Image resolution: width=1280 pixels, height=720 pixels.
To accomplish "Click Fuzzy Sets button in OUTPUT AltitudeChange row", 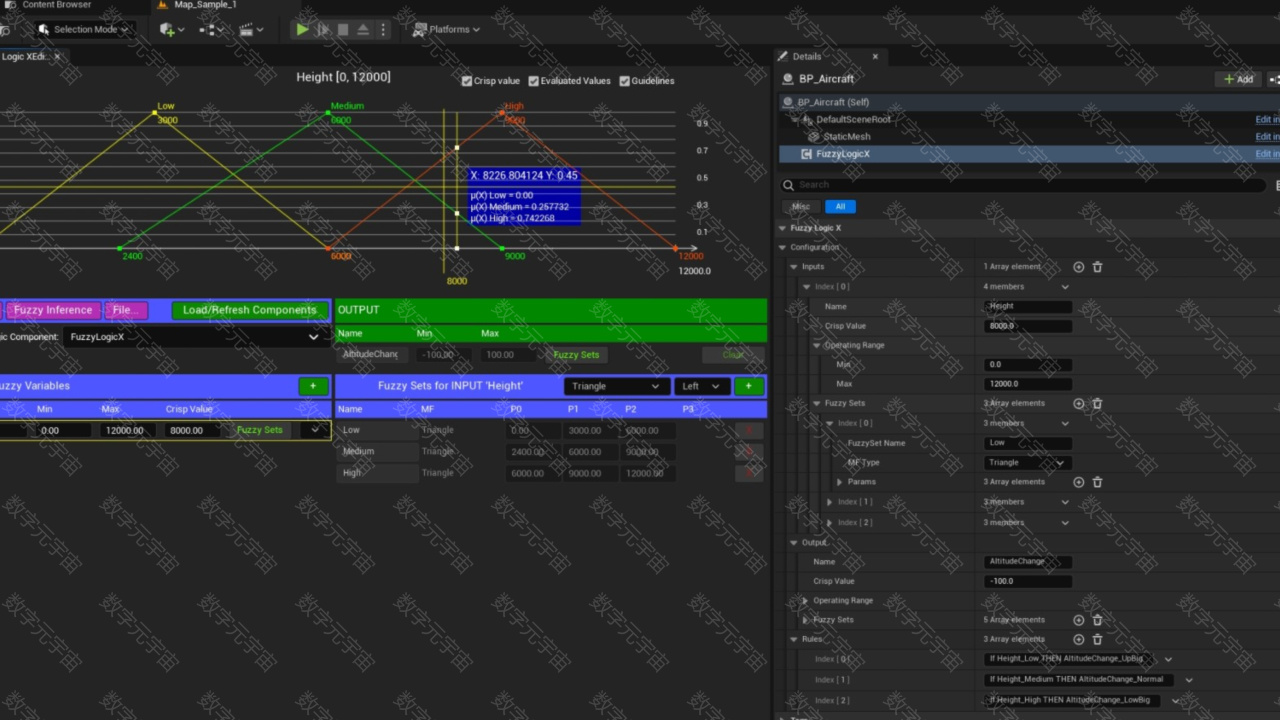I will [576, 355].
